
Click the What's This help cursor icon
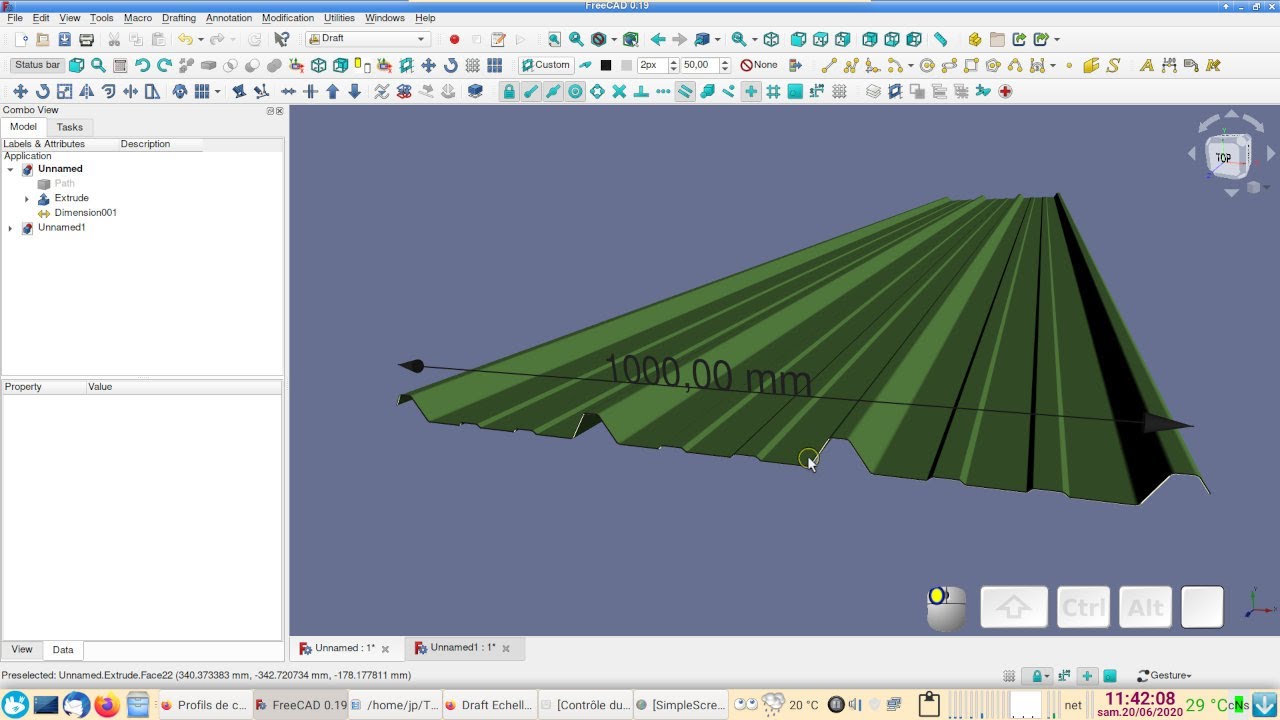point(282,39)
